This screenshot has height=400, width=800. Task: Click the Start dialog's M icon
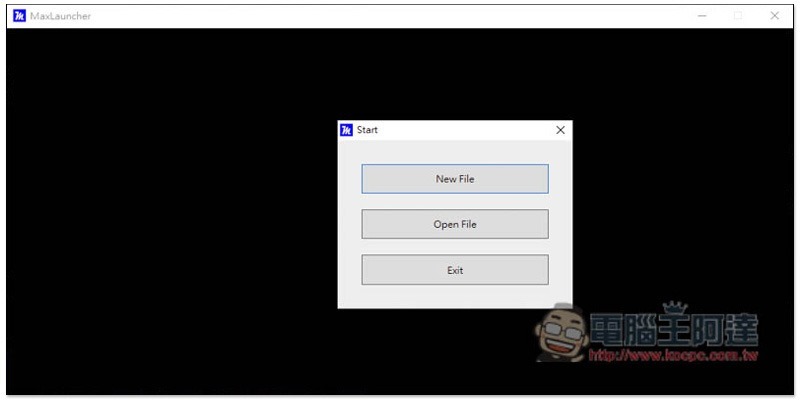(346, 130)
